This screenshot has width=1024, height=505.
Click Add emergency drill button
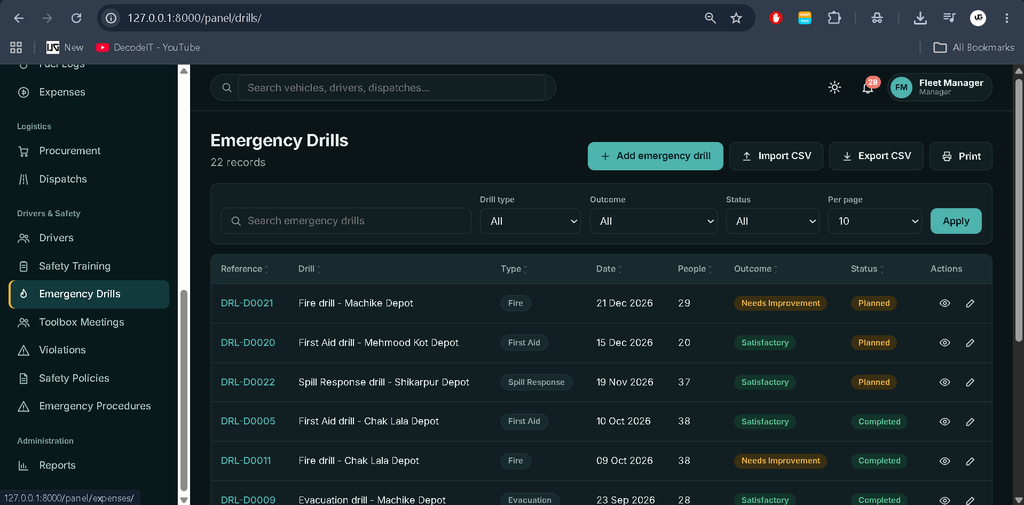pyautogui.click(x=655, y=156)
